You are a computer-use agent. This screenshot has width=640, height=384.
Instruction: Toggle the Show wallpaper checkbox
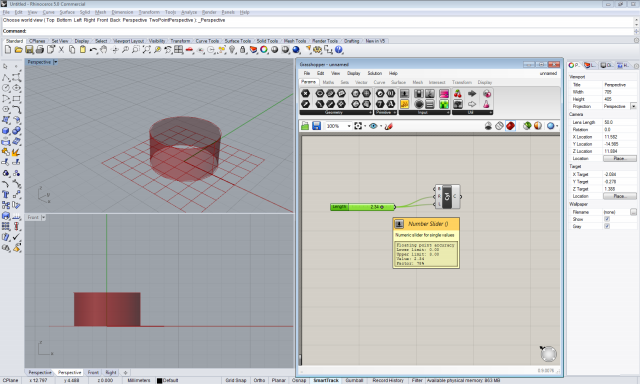607,219
